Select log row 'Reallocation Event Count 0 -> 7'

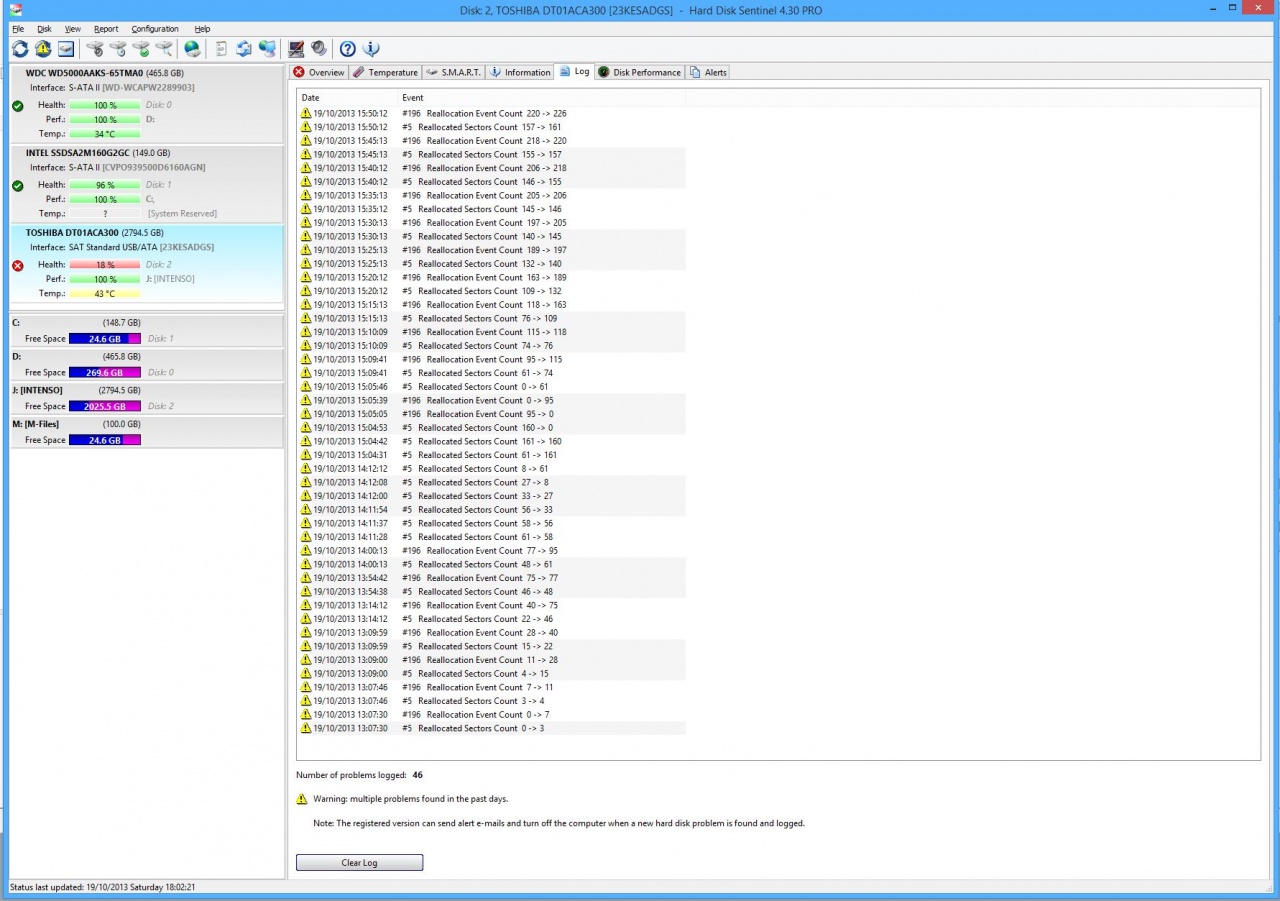tap(492, 715)
